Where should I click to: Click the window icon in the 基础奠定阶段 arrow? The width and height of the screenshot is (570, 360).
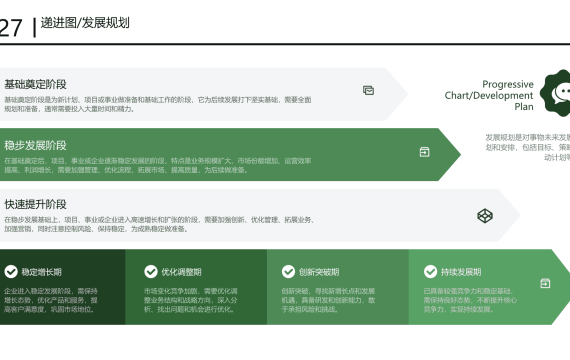(368, 91)
